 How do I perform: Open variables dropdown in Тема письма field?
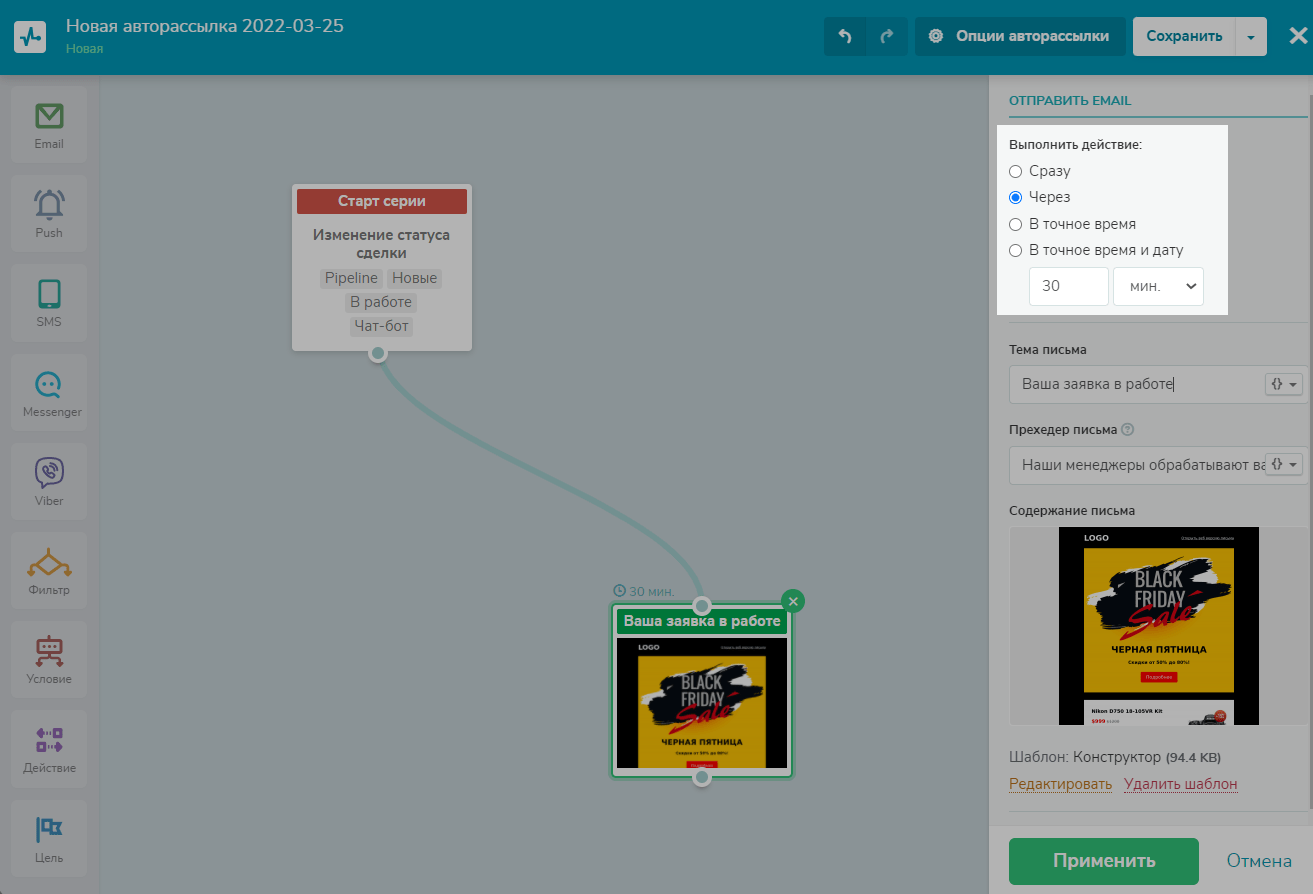coord(1285,384)
